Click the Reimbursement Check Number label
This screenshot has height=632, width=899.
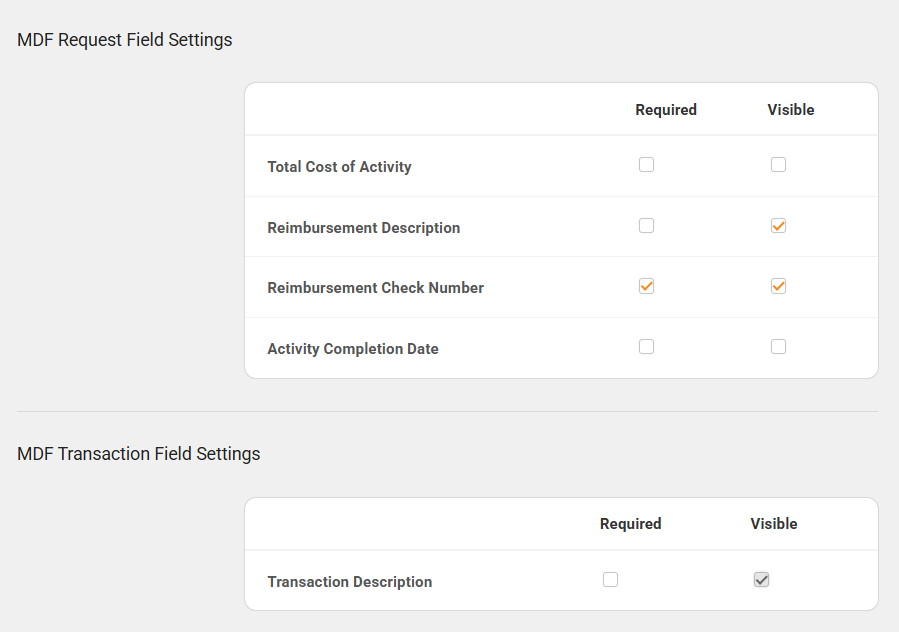click(x=375, y=288)
